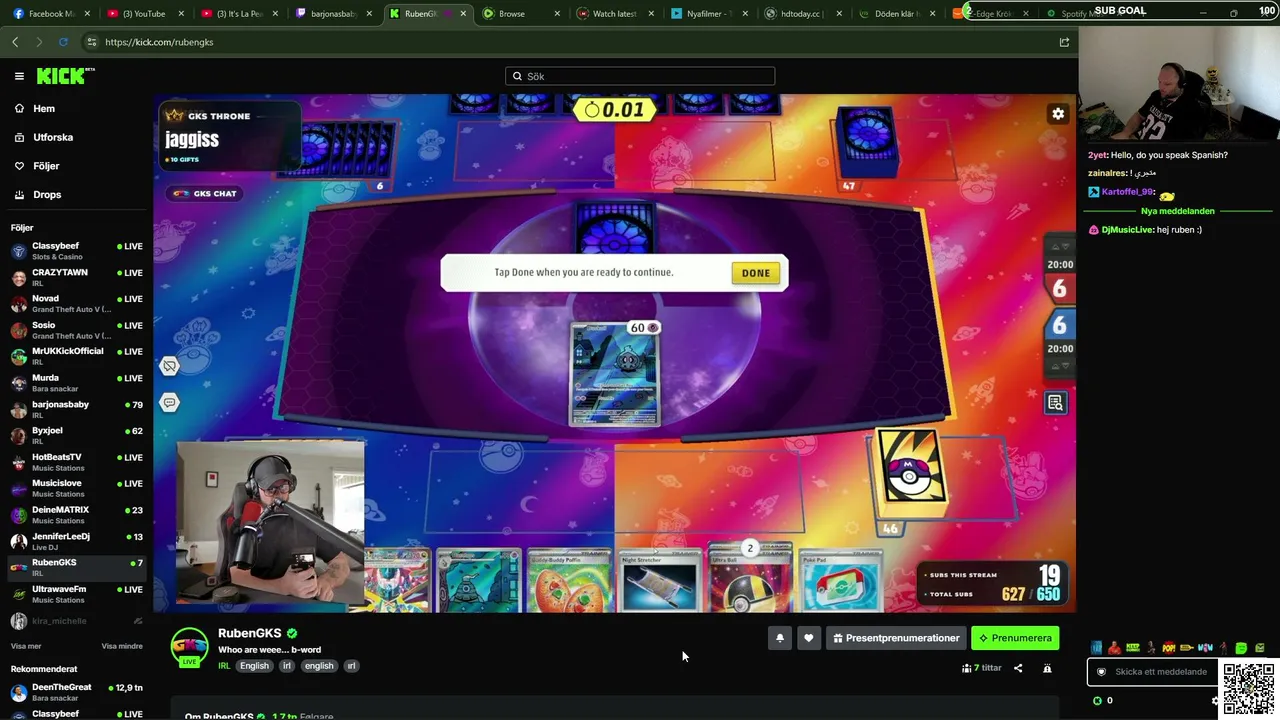Click the green Prenumerera button
The image size is (1280, 720).
pos(1015,638)
